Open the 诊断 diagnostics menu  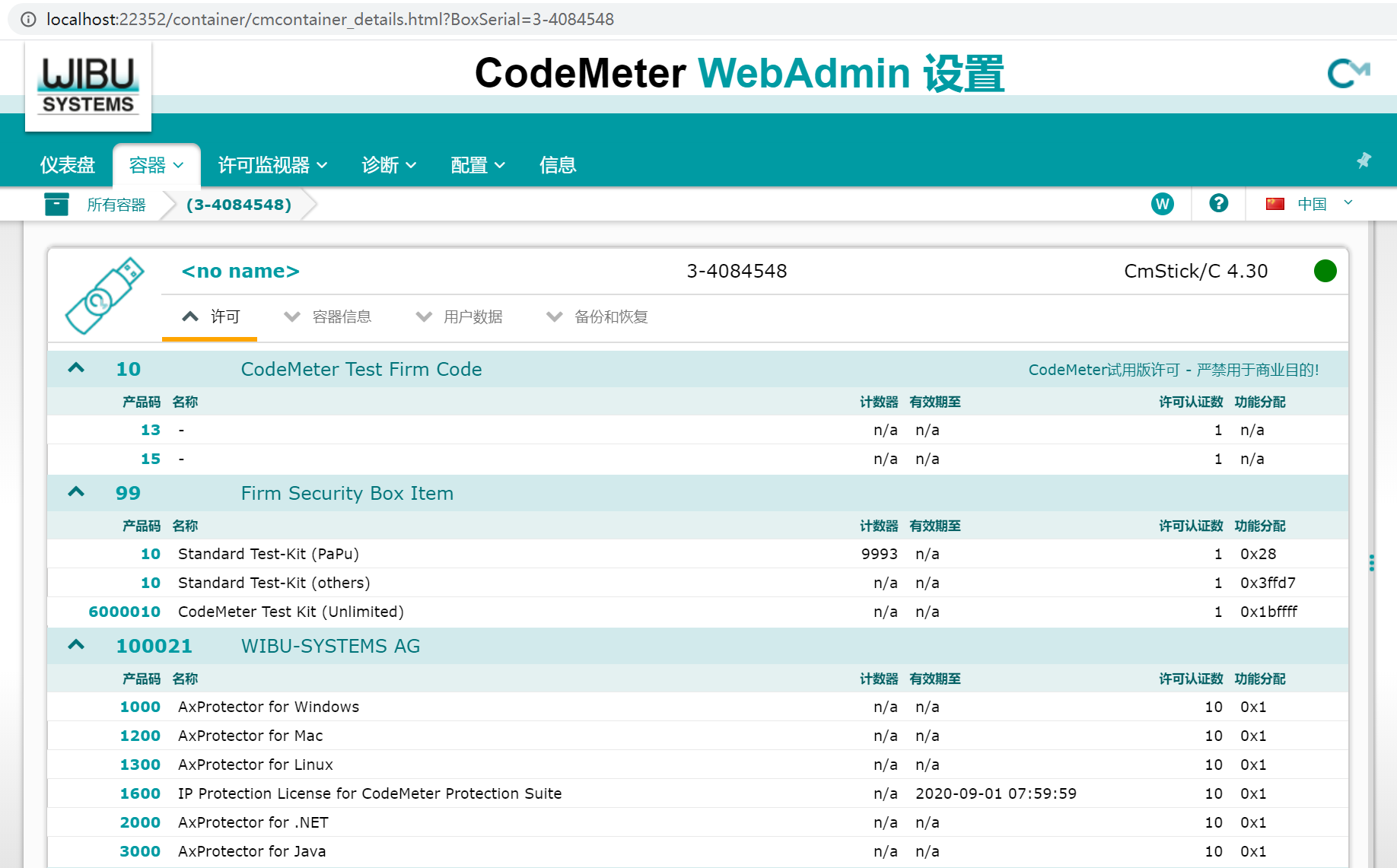tap(389, 165)
